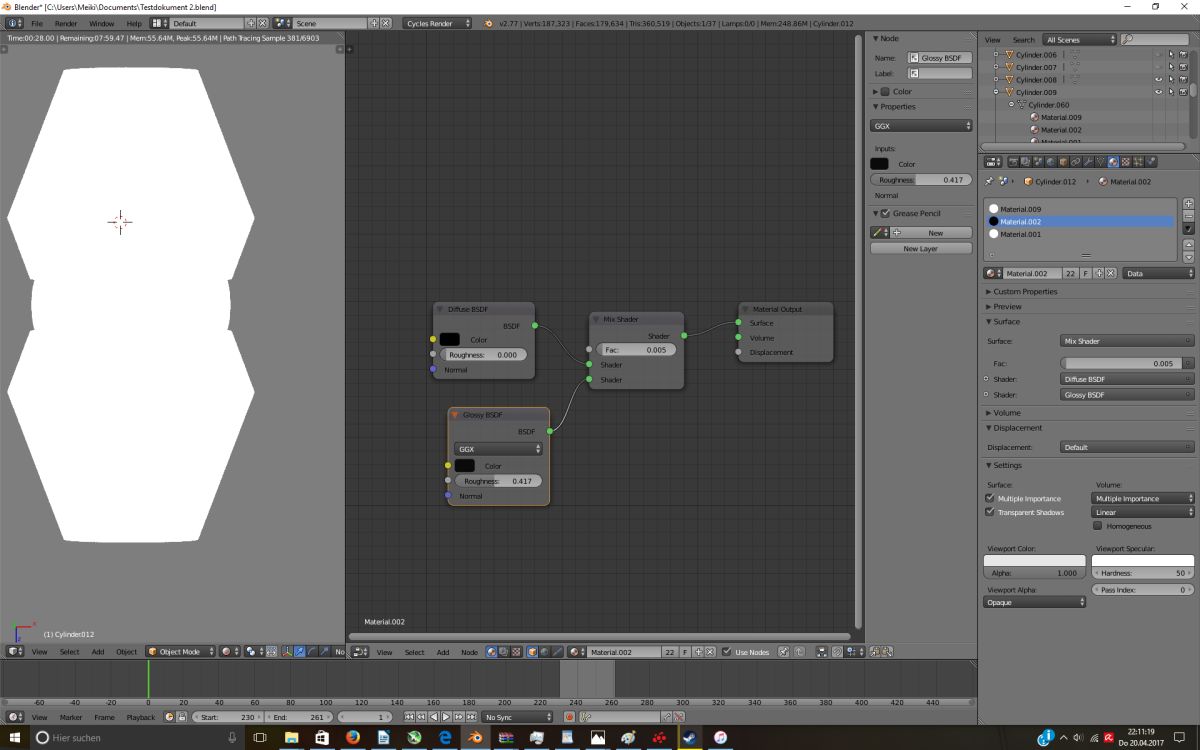Image resolution: width=1200 pixels, height=750 pixels.
Task: Open the Windows Start menu
Action: (14, 737)
